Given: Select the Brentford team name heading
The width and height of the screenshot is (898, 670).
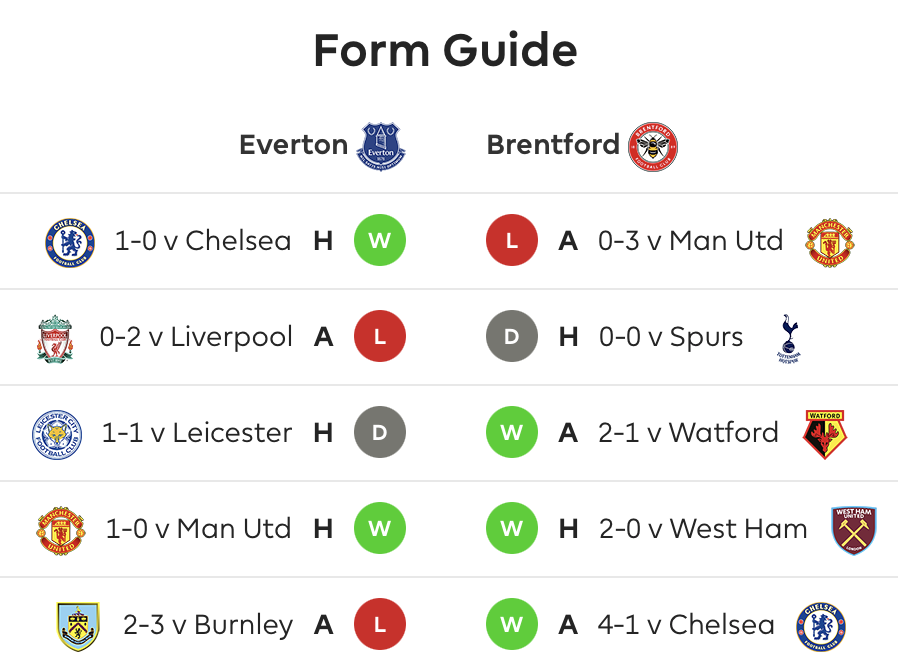Looking at the screenshot, I should click(x=553, y=144).
